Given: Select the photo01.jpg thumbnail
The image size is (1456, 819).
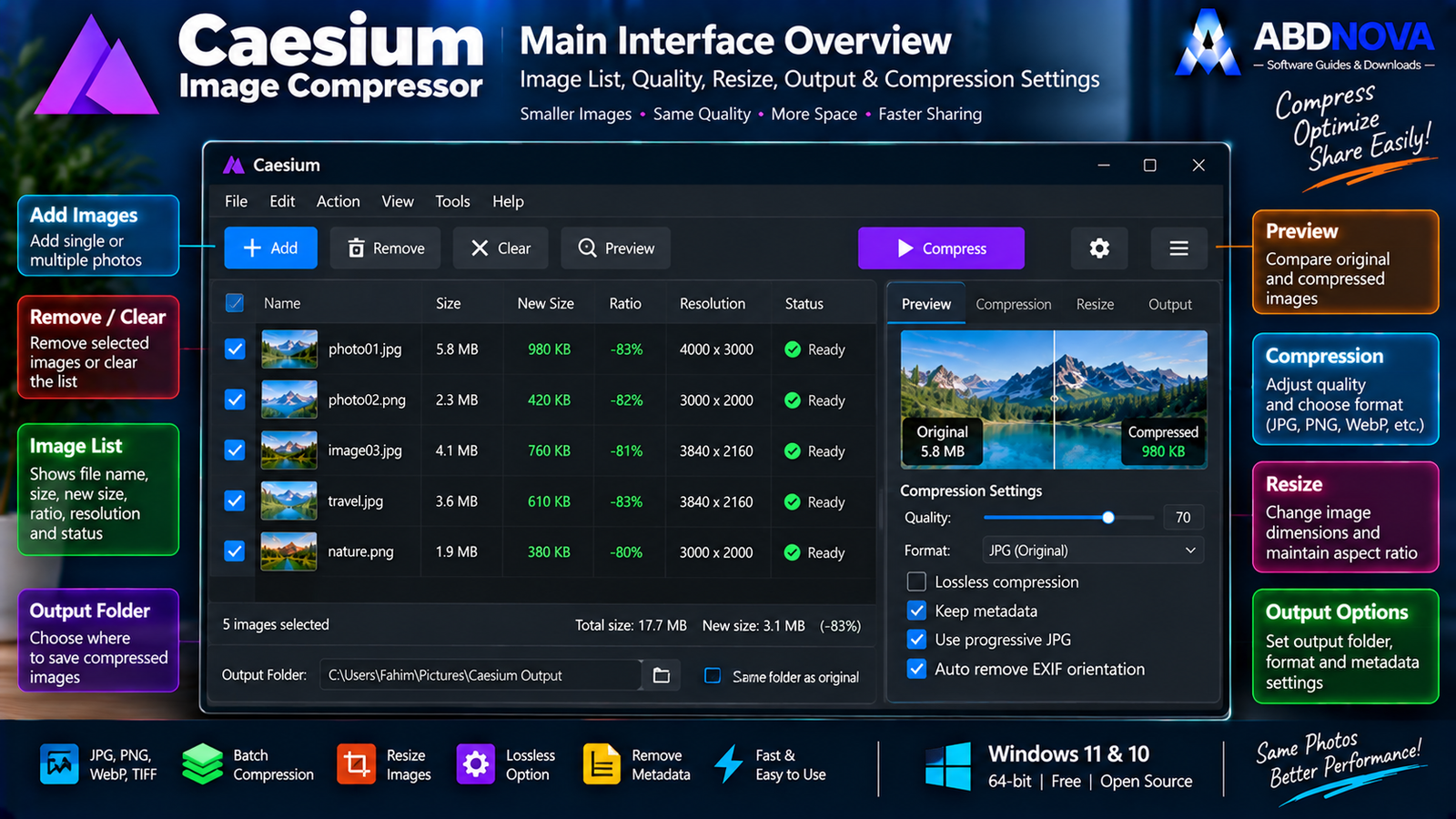Looking at the screenshot, I should [x=289, y=349].
